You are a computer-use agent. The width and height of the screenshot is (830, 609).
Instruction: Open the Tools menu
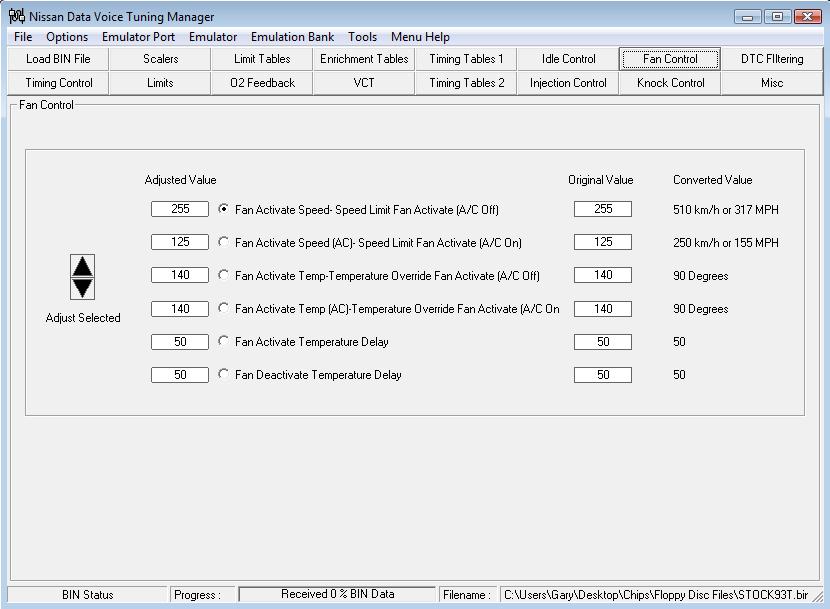coord(362,37)
